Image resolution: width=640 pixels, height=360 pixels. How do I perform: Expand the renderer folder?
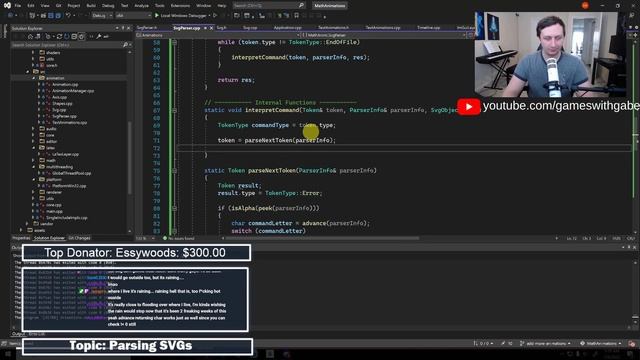pos(33,192)
